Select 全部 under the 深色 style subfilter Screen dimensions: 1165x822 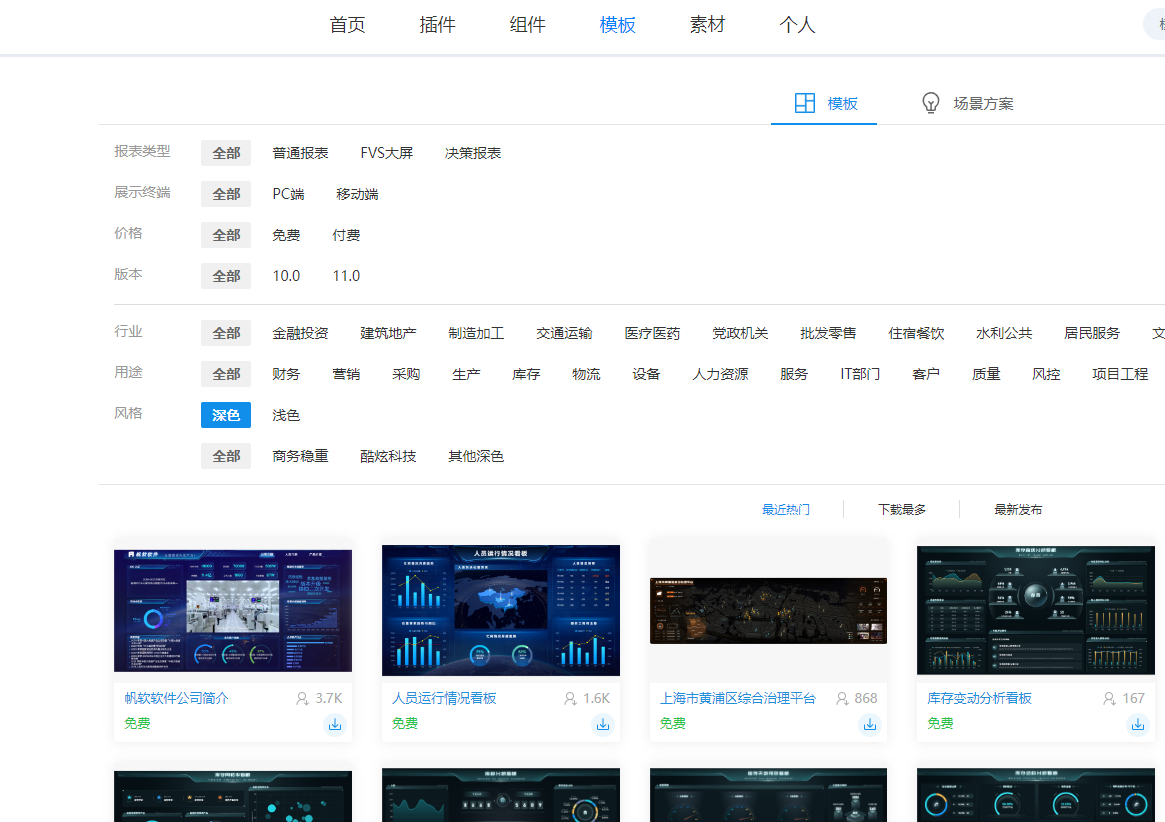click(x=226, y=456)
